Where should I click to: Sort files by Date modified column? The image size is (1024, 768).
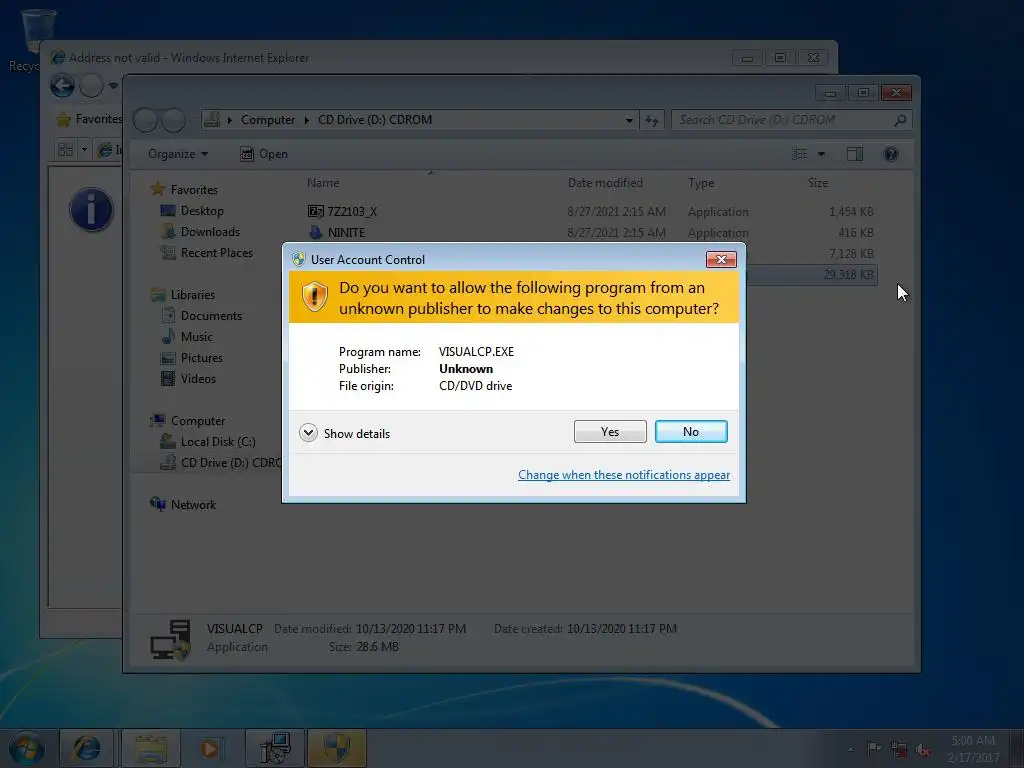[605, 183]
